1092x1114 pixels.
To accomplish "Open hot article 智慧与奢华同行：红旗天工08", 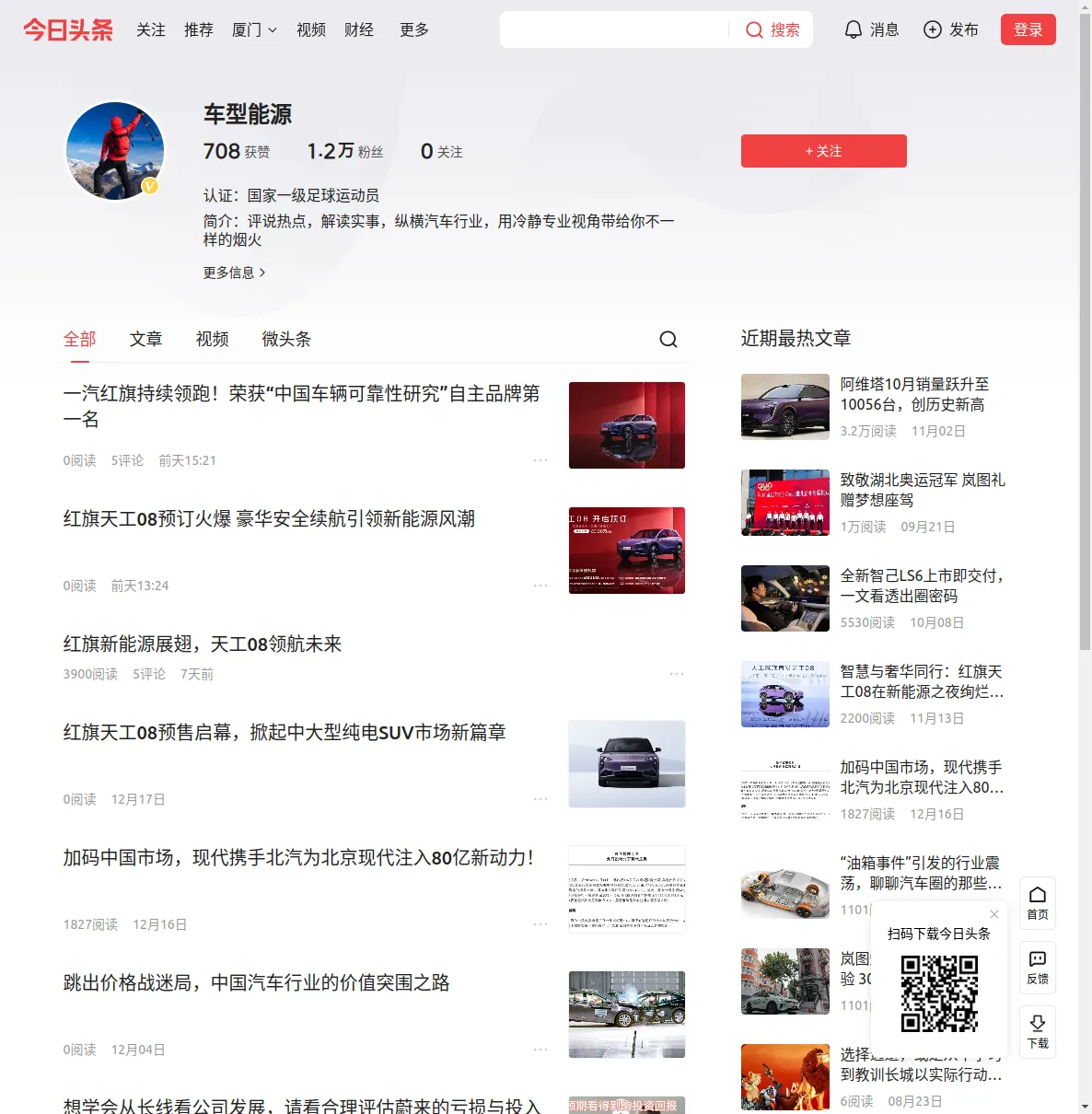I will pos(922,681).
